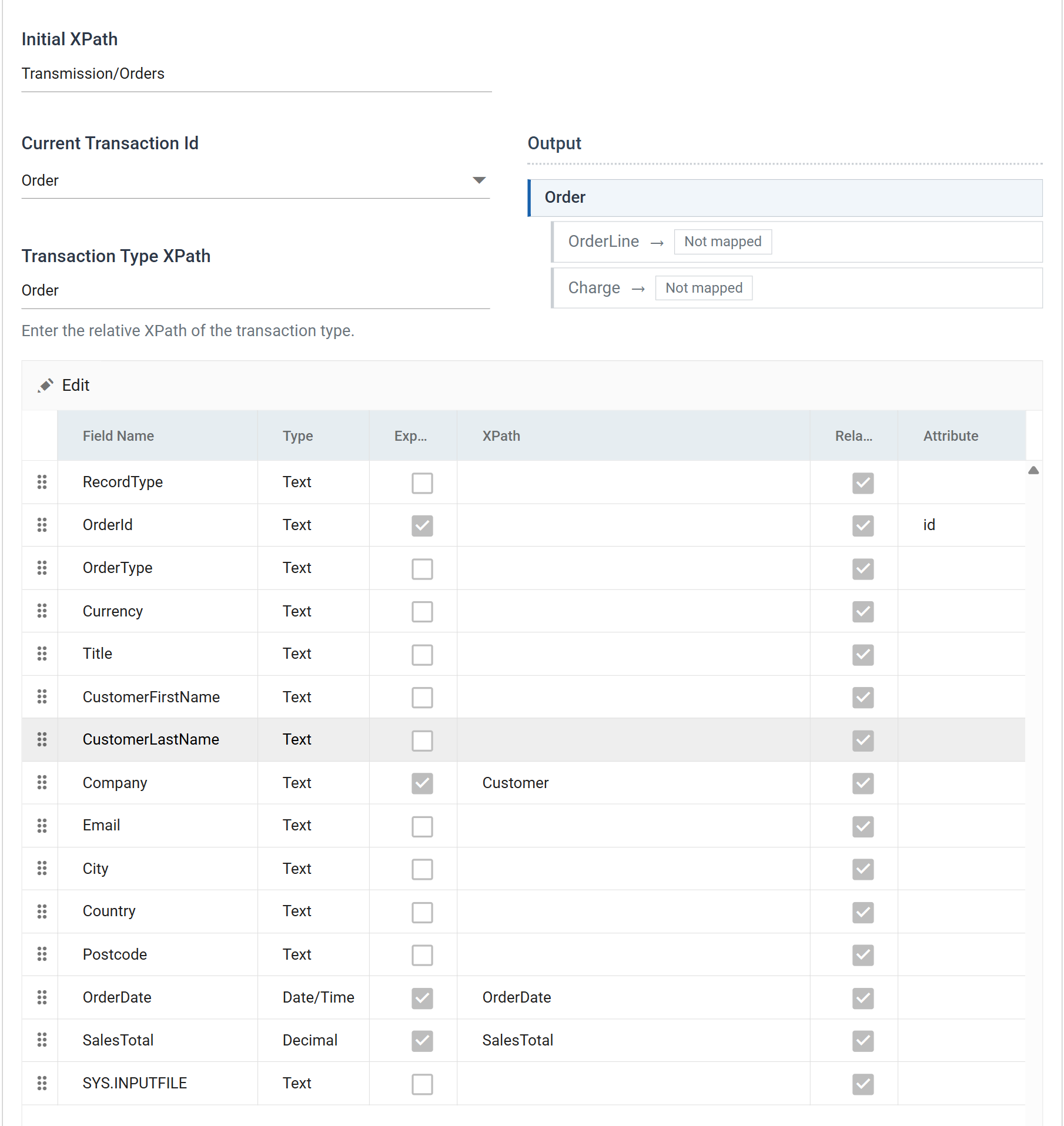The height and width of the screenshot is (1126, 1064).
Task: Click the drag handle for Email row
Action: 42,826
